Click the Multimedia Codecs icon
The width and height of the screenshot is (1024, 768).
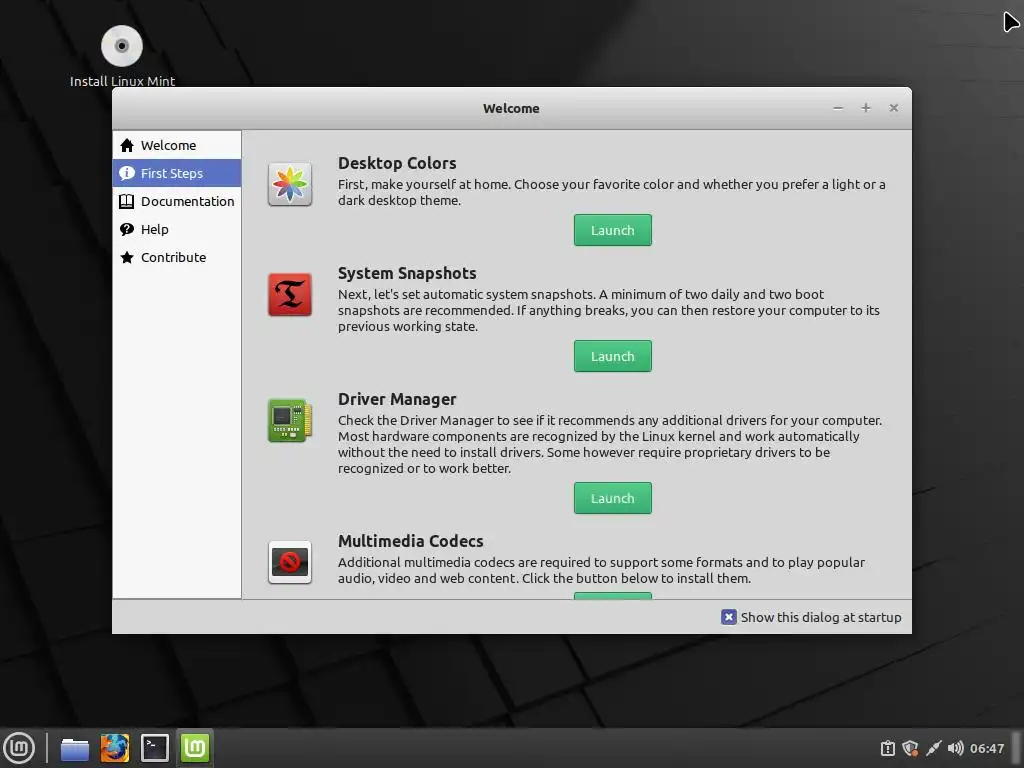coord(290,562)
